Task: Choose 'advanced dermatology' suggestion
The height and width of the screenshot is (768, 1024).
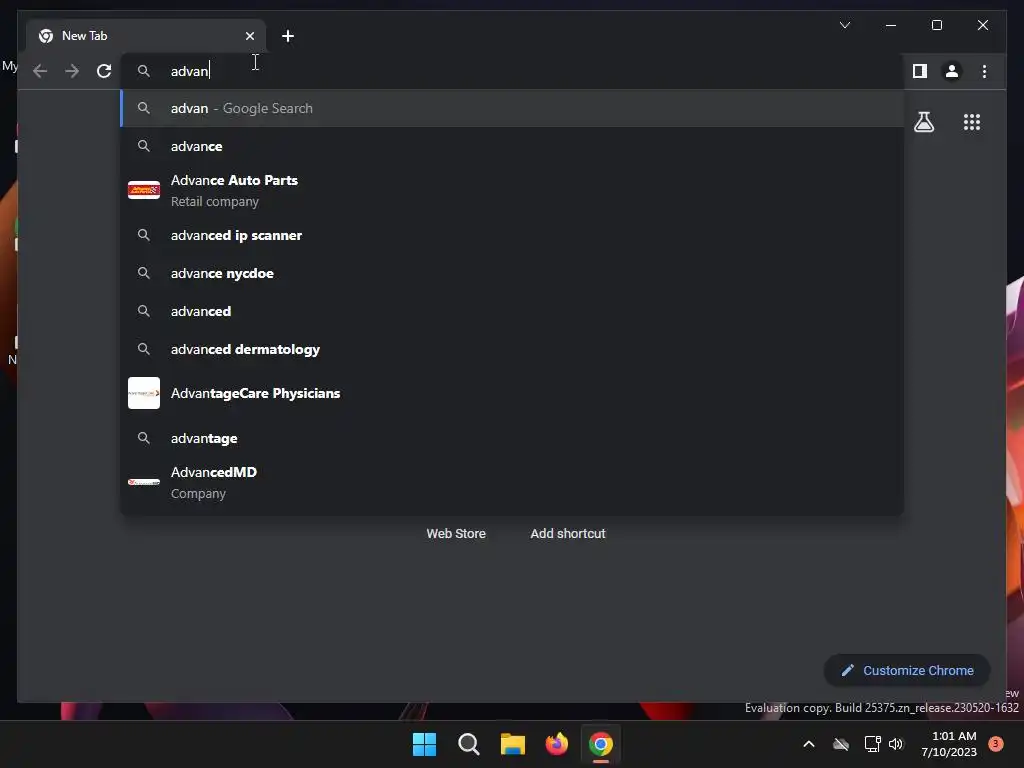Action: coord(513,349)
